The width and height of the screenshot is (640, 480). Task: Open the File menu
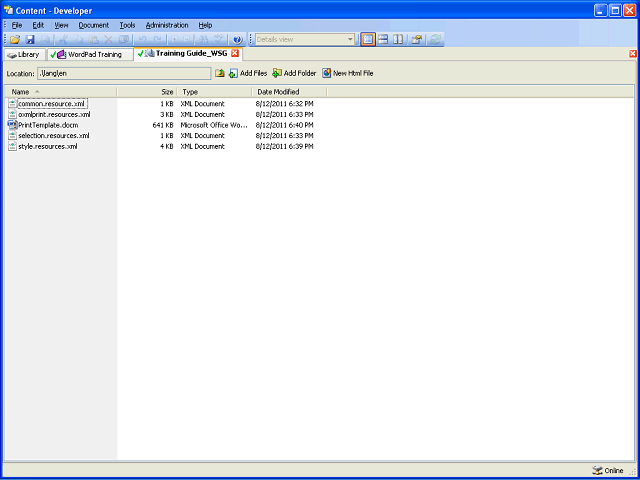pos(17,25)
